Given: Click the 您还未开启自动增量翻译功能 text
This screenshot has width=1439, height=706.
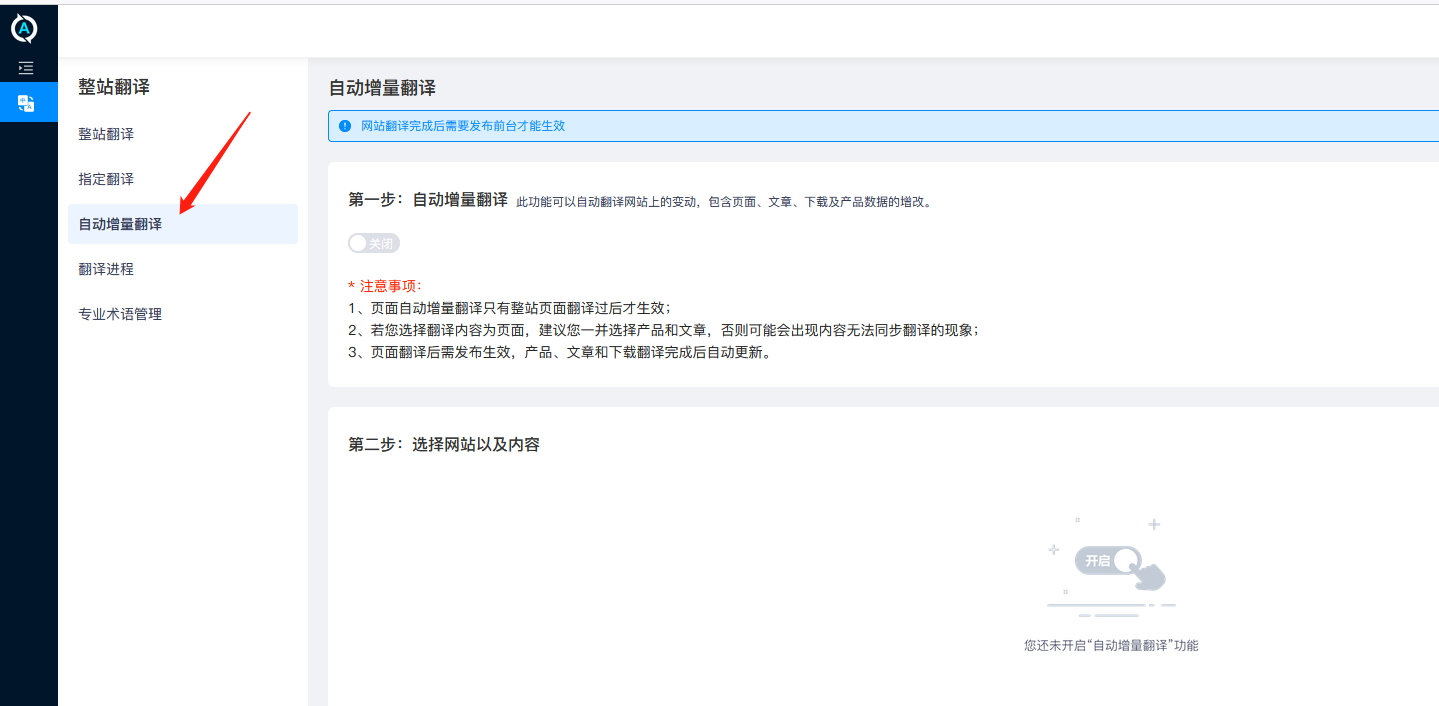Looking at the screenshot, I should pos(1110,644).
